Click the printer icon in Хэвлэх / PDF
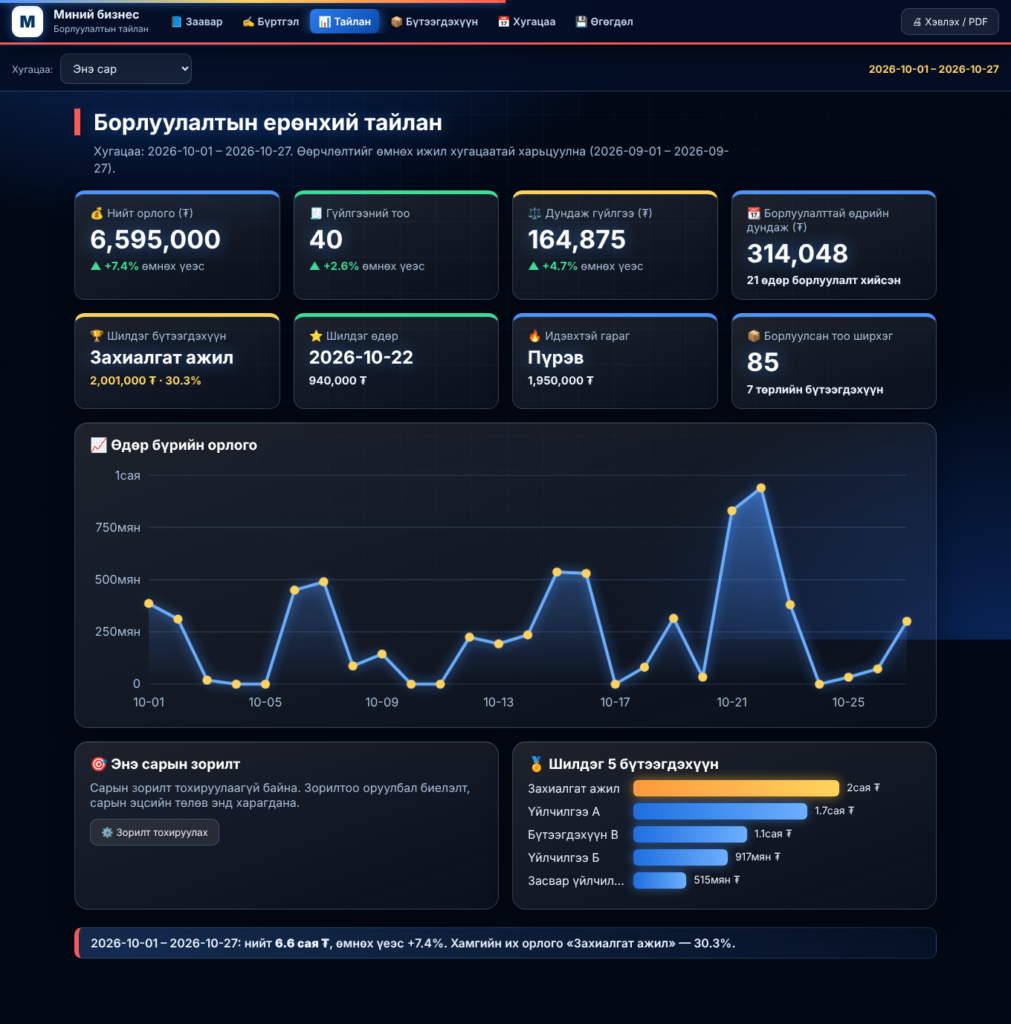Image resolution: width=1011 pixels, height=1024 pixels. (917, 22)
